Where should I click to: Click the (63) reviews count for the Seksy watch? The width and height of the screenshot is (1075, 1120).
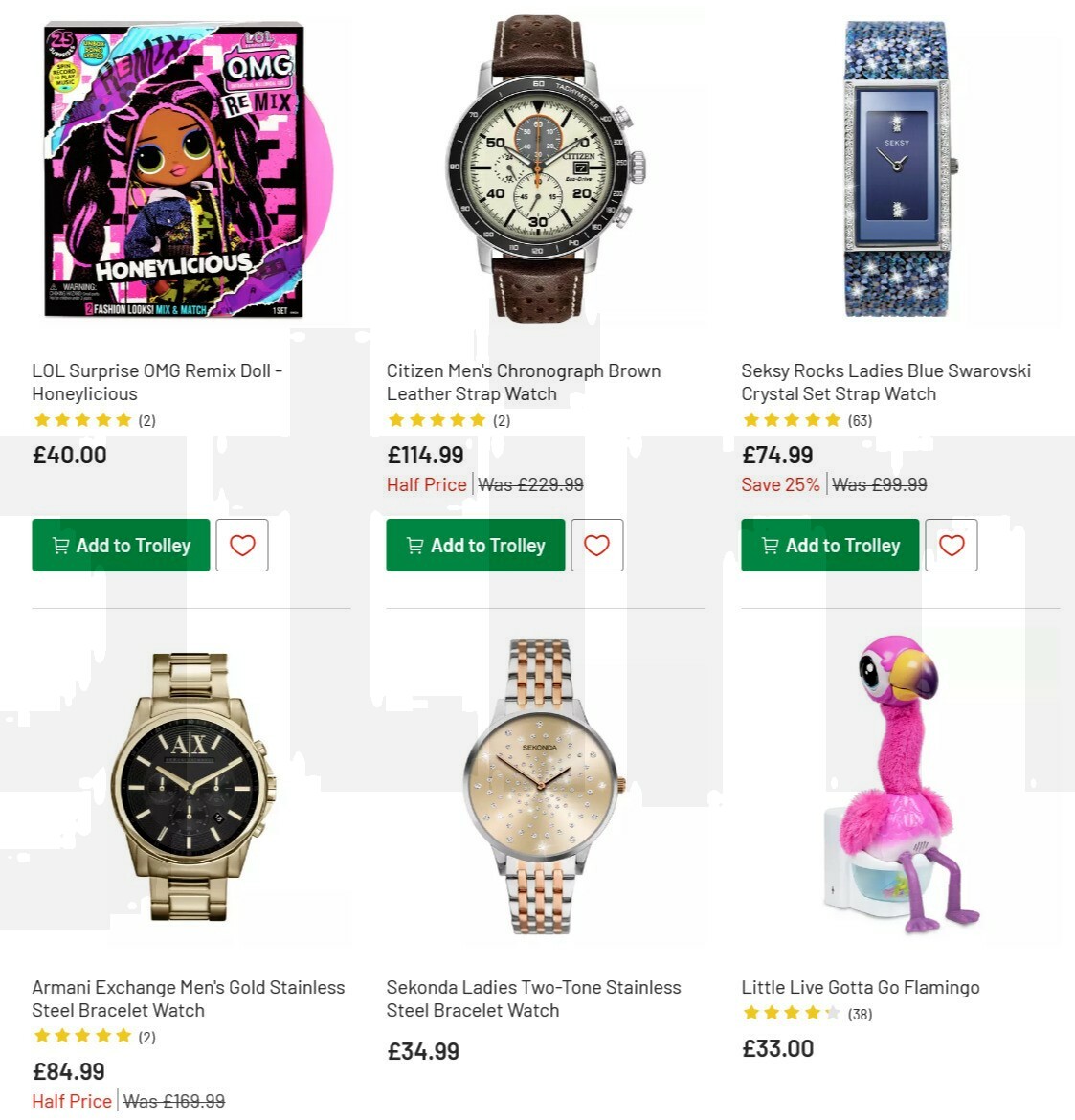859,419
